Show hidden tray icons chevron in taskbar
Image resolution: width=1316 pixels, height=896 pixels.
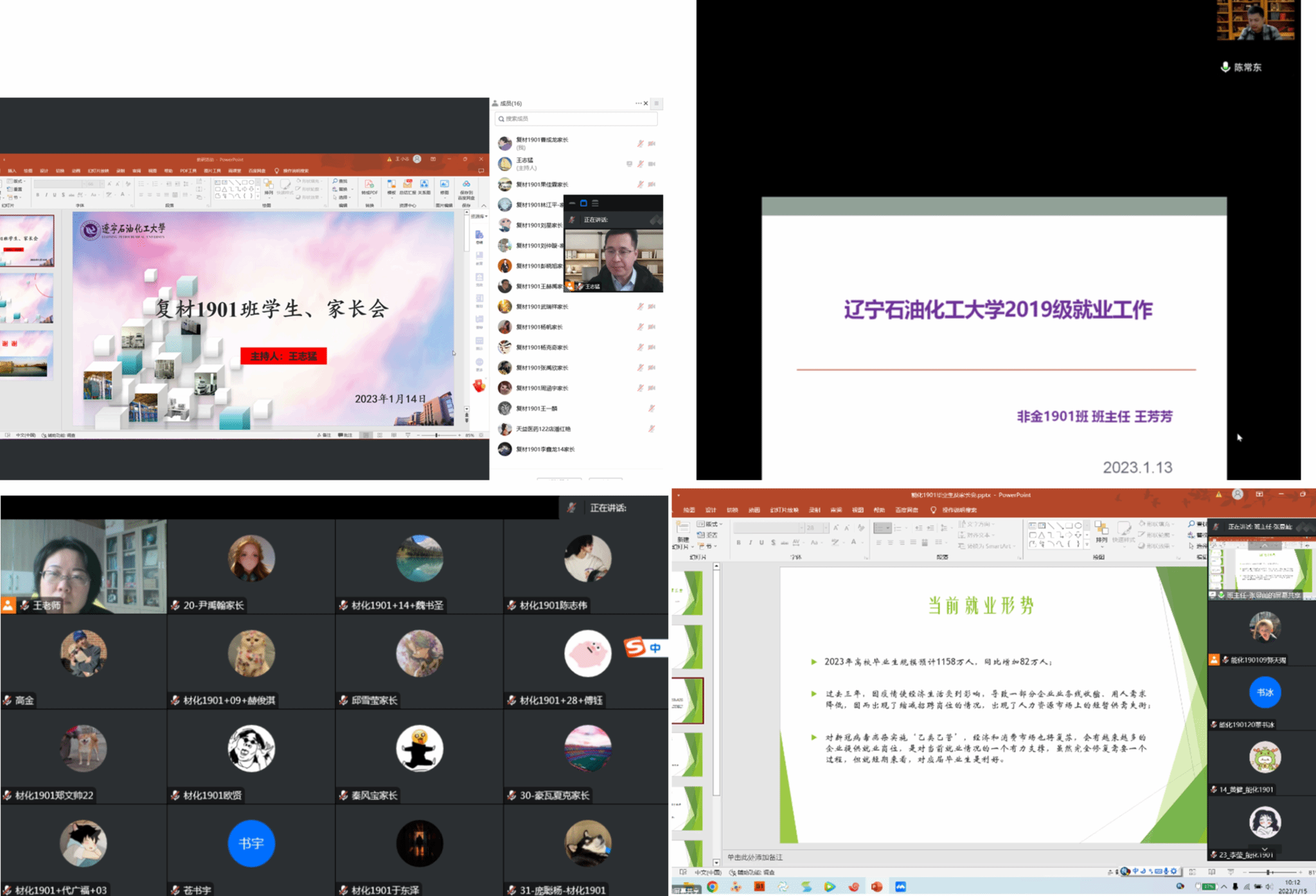pyautogui.click(x=1223, y=887)
